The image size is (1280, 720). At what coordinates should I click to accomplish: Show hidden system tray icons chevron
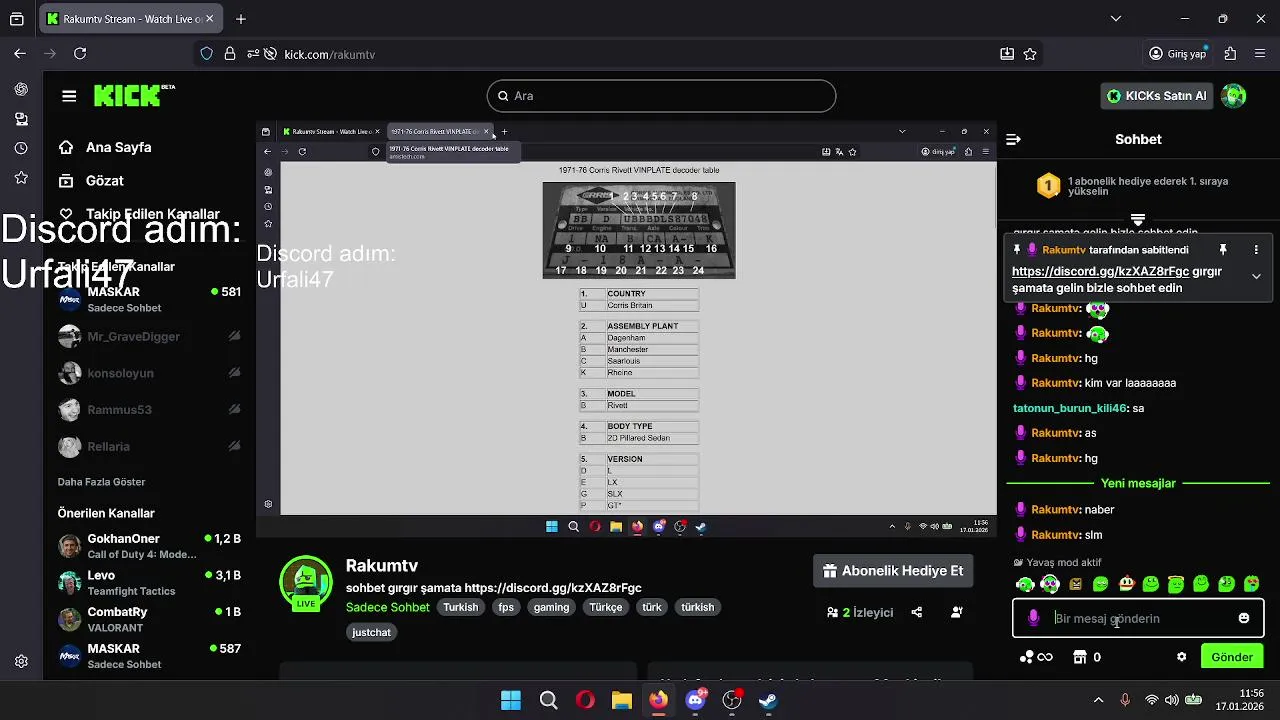[1098, 700]
